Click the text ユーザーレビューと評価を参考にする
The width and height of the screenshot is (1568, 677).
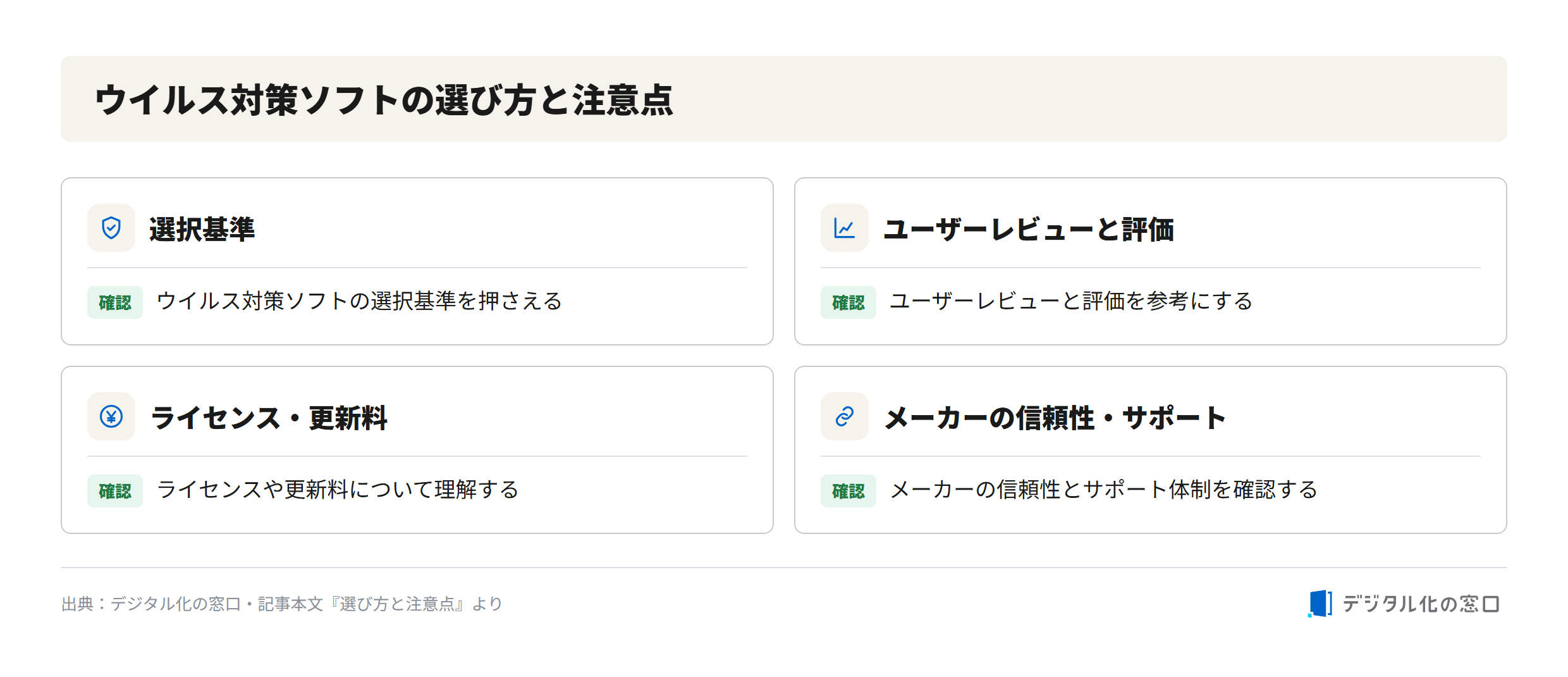coord(1072,301)
